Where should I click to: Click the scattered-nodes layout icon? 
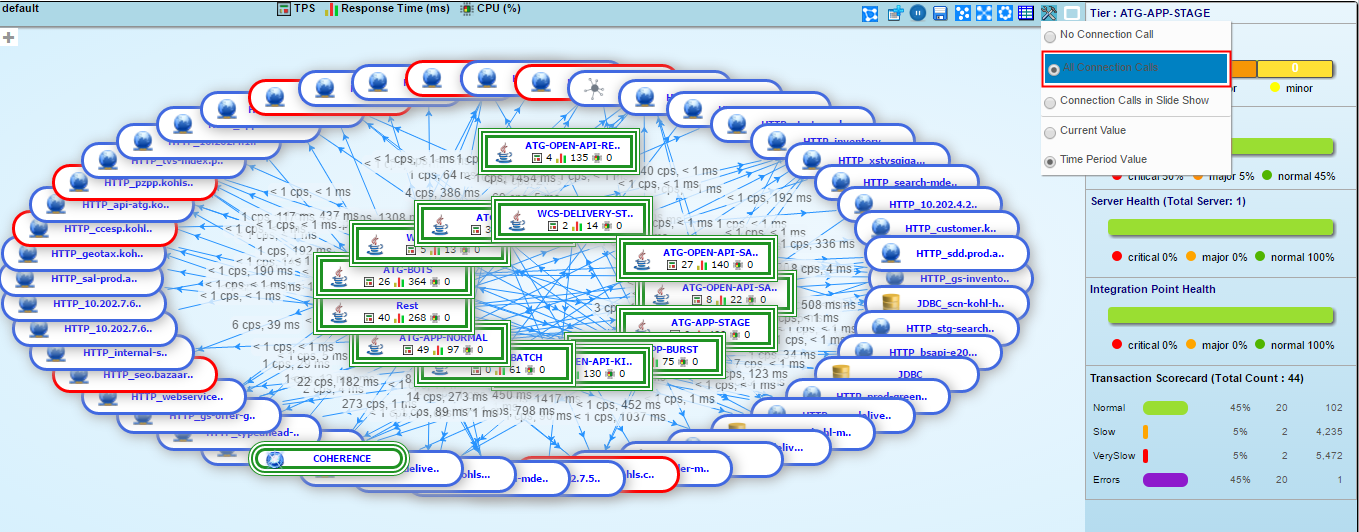963,13
